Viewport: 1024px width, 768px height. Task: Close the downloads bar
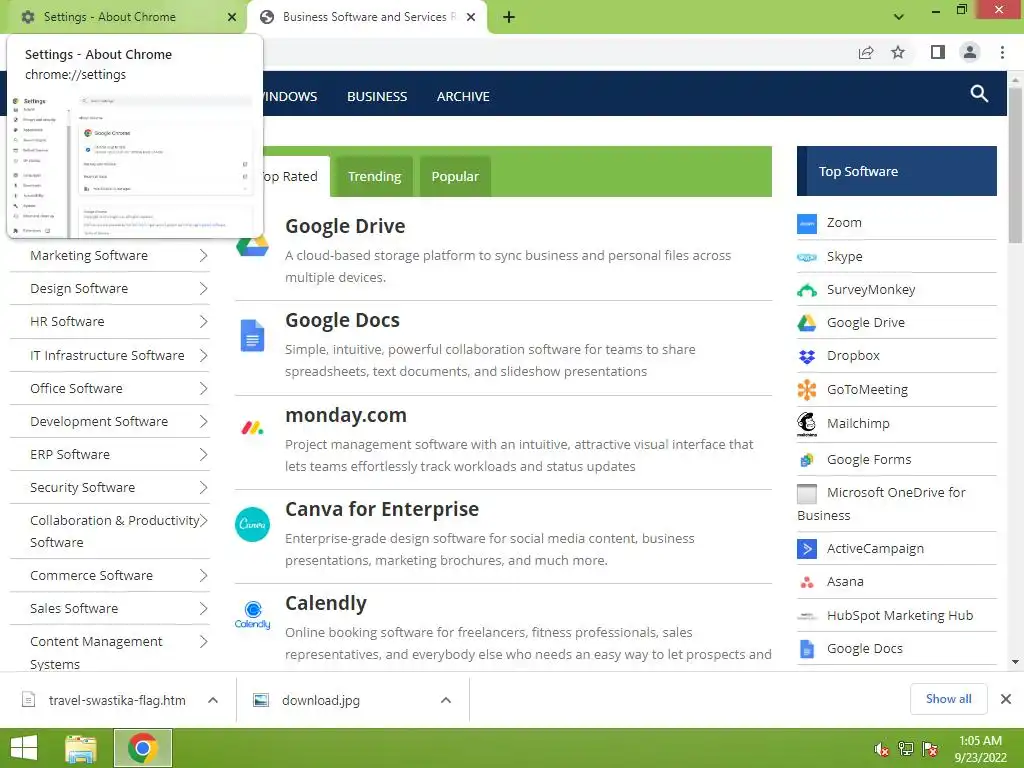coord(1006,699)
